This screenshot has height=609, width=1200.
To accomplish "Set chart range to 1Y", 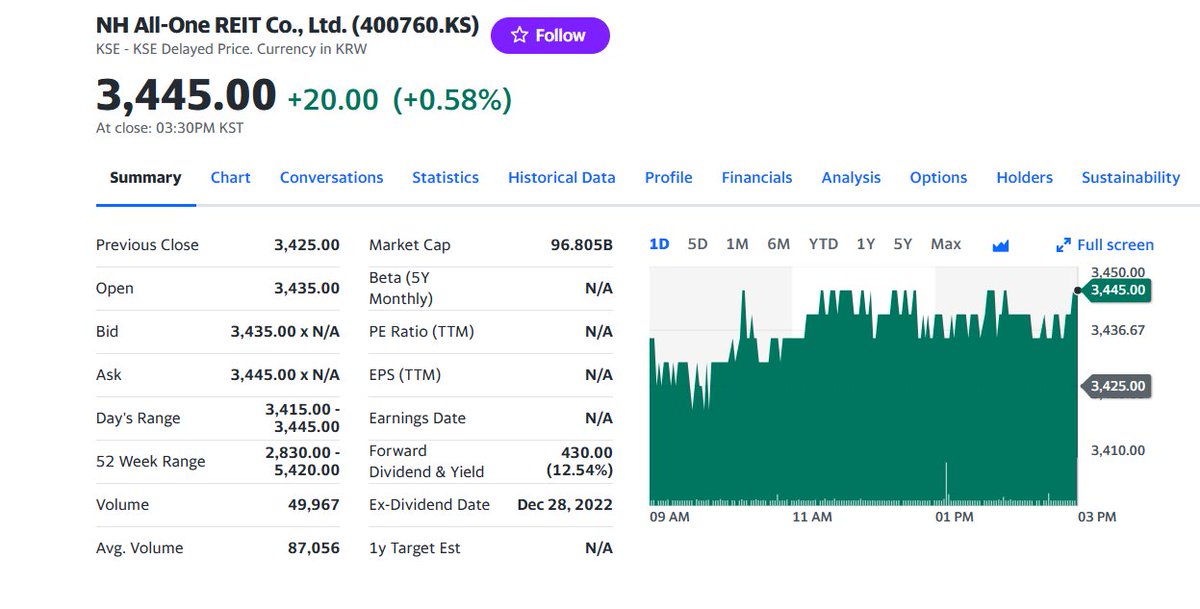I will point(865,244).
